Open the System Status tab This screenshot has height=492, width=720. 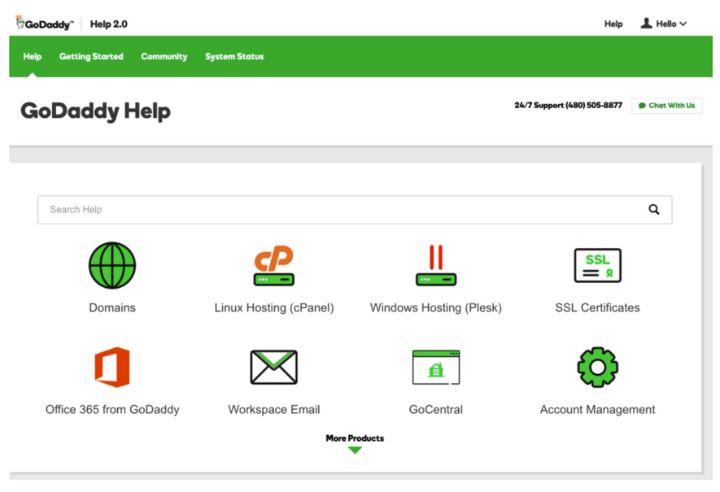234,57
